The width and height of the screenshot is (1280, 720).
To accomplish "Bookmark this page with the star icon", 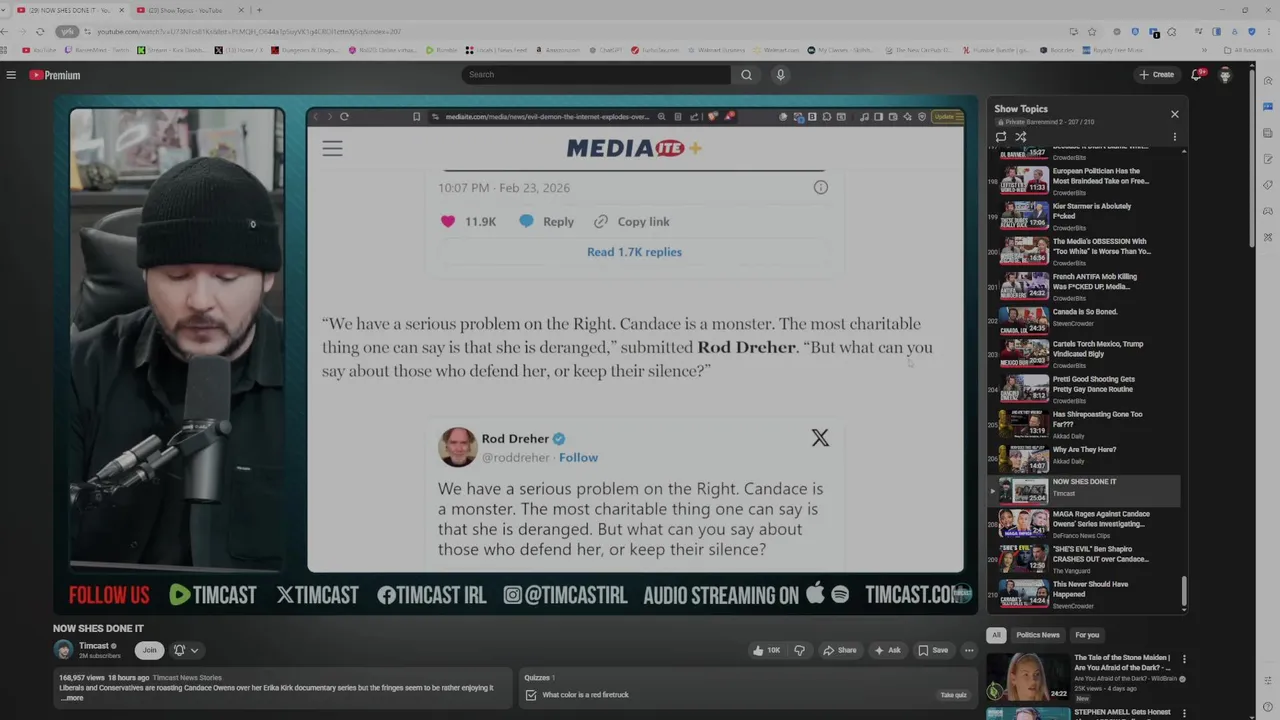I will click(x=1092, y=31).
